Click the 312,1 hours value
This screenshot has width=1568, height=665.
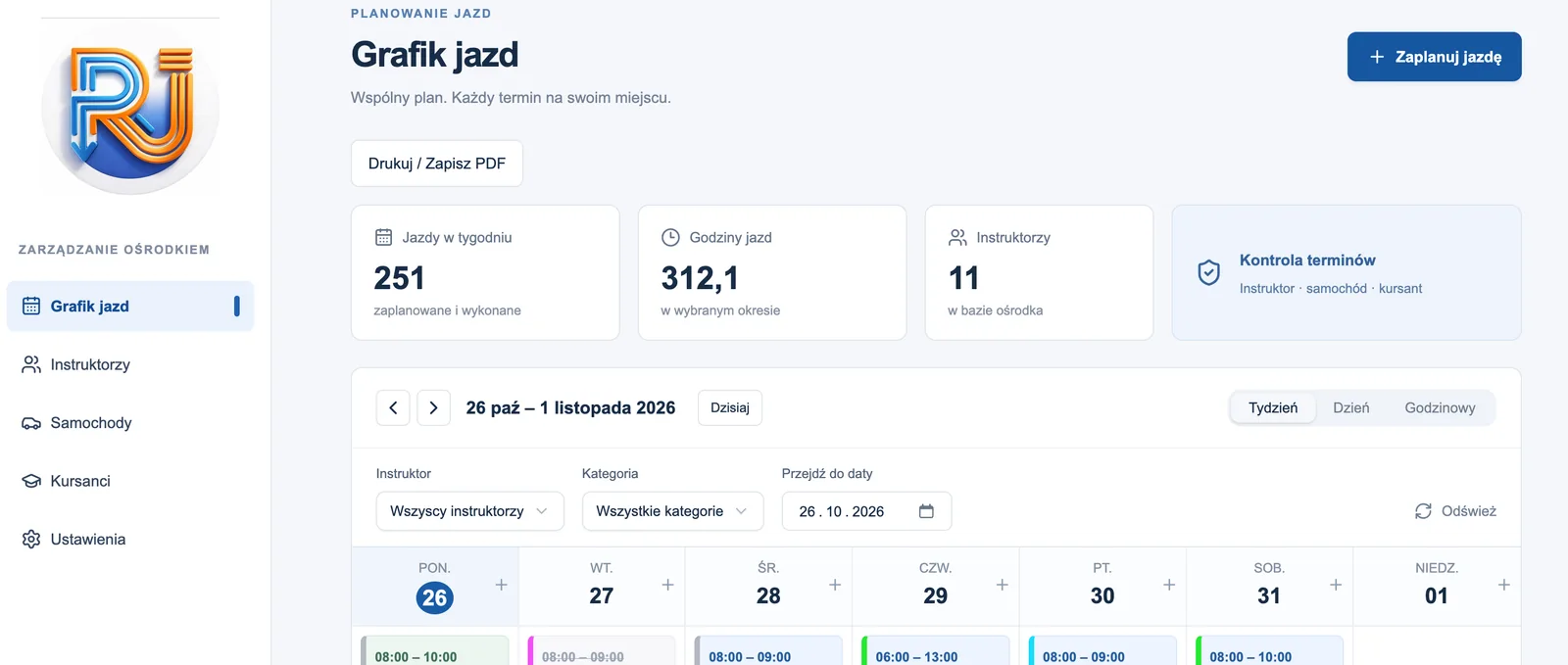[x=700, y=278]
